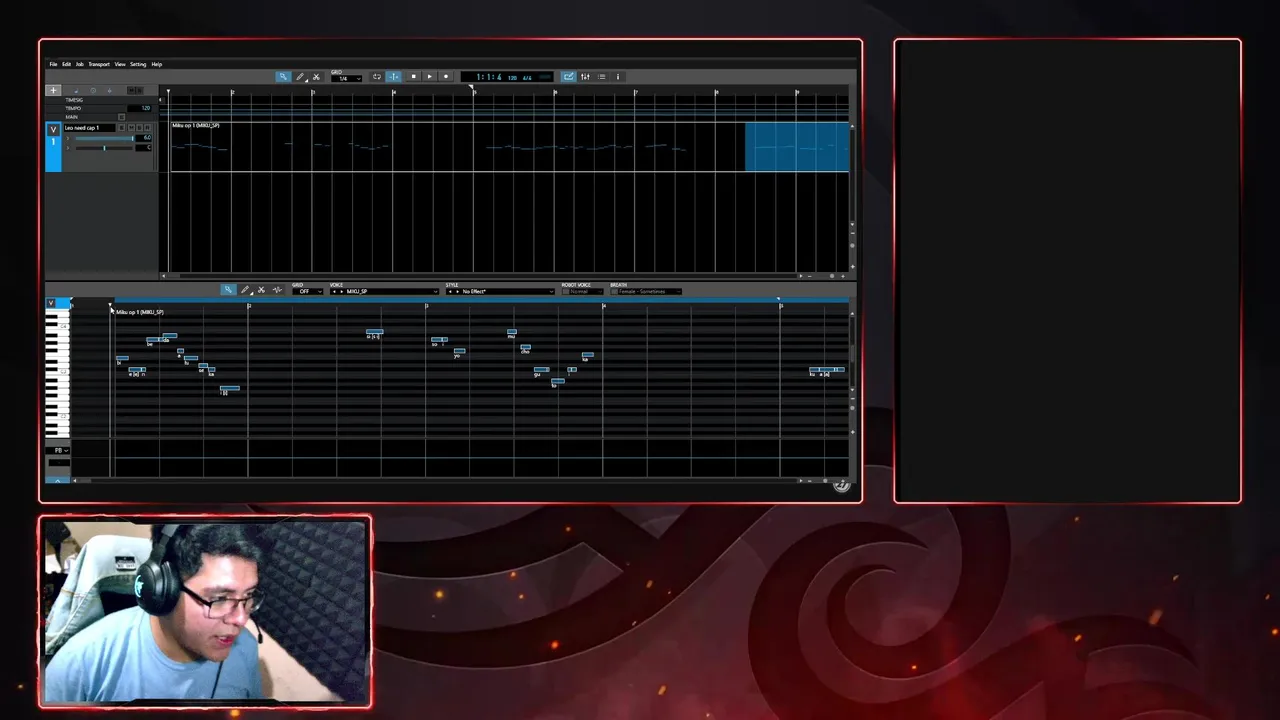Click the V button at piano roll corner

[x=51, y=302]
